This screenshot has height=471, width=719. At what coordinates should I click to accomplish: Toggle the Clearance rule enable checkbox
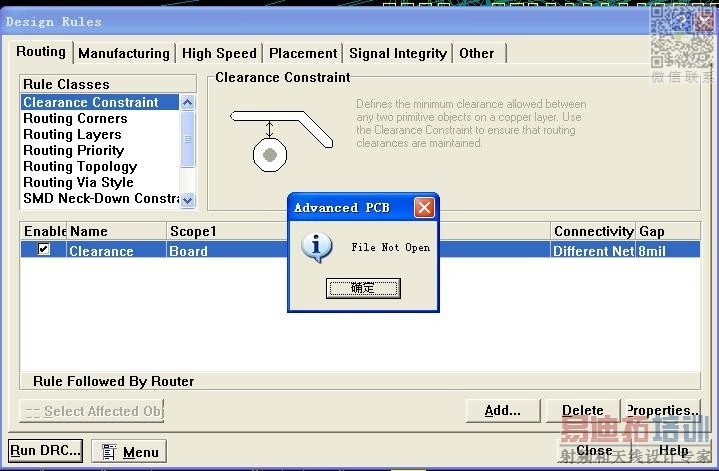coord(44,249)
